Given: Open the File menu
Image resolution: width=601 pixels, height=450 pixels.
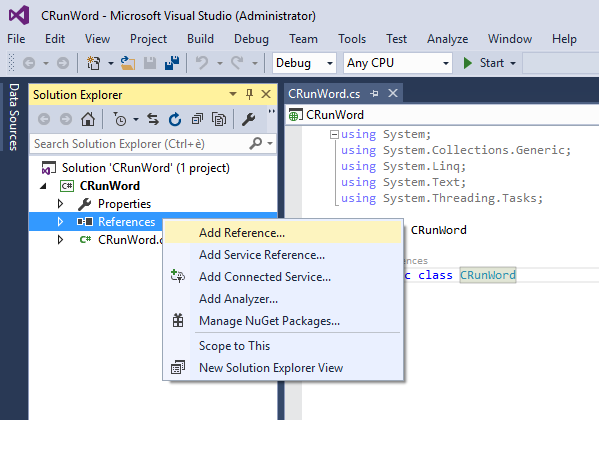Looking at the screenshot, I should 16,39.
